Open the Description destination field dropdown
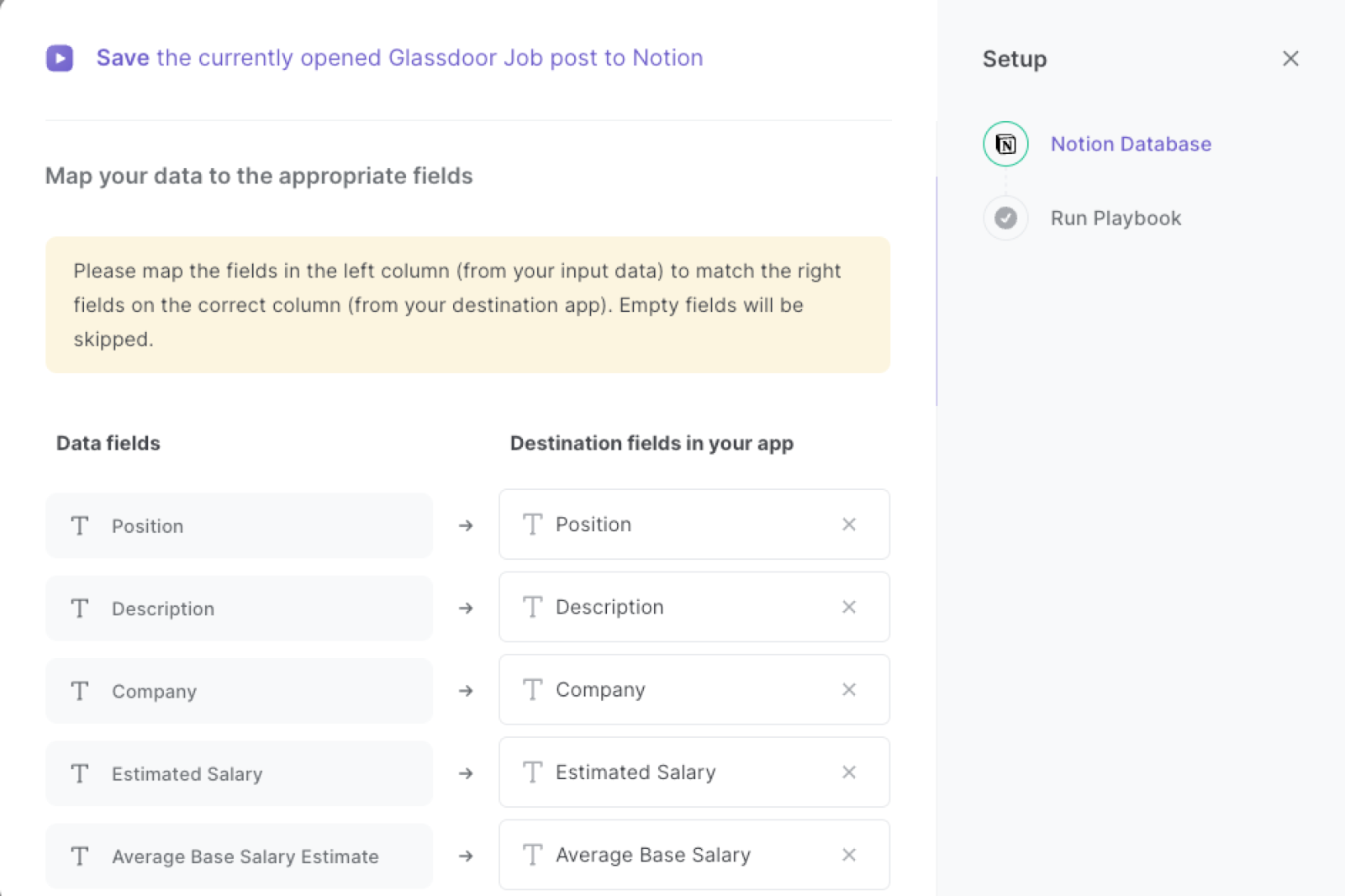1345x896 pixels. point(694,607)
